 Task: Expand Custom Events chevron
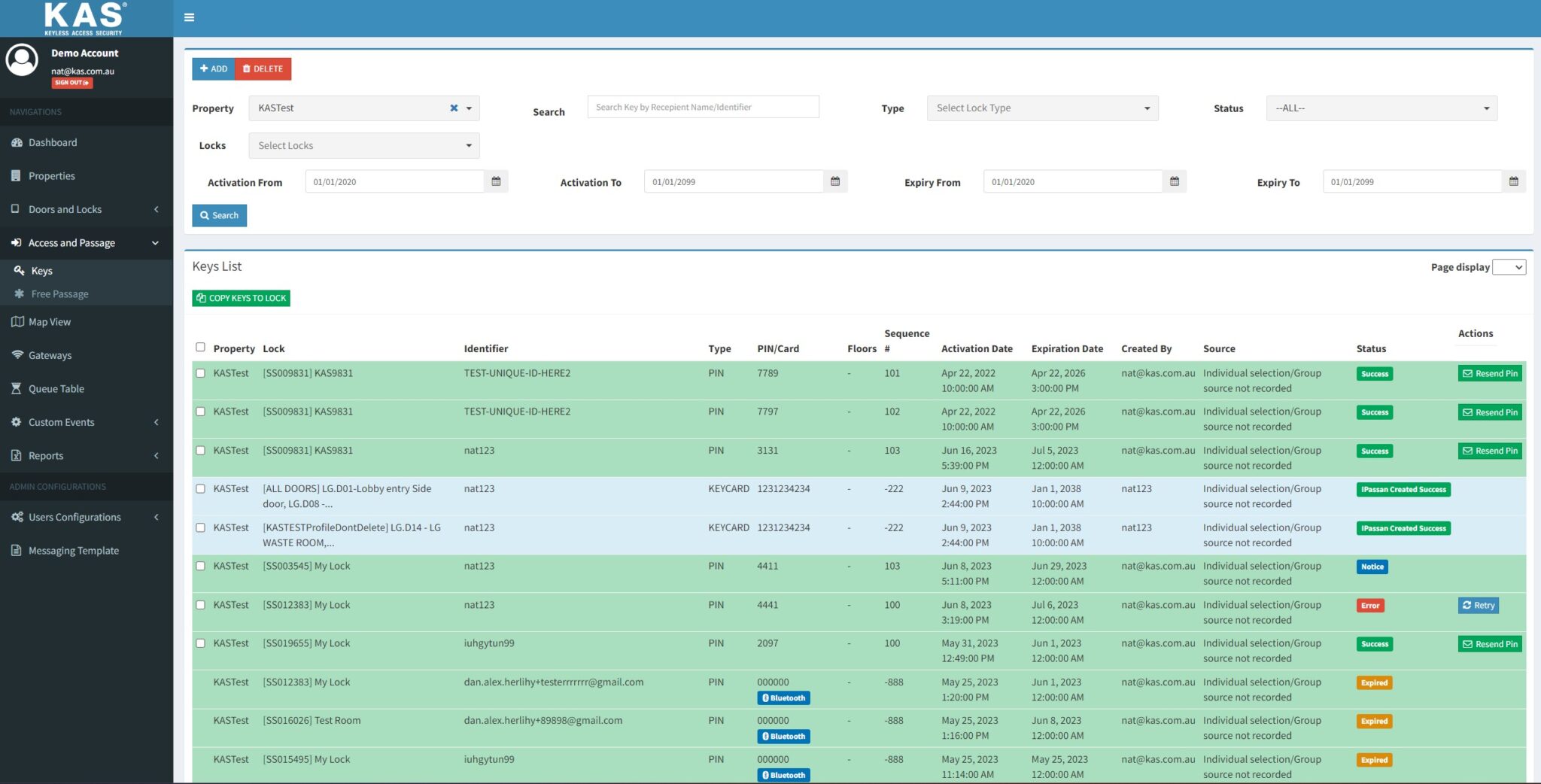157,422
